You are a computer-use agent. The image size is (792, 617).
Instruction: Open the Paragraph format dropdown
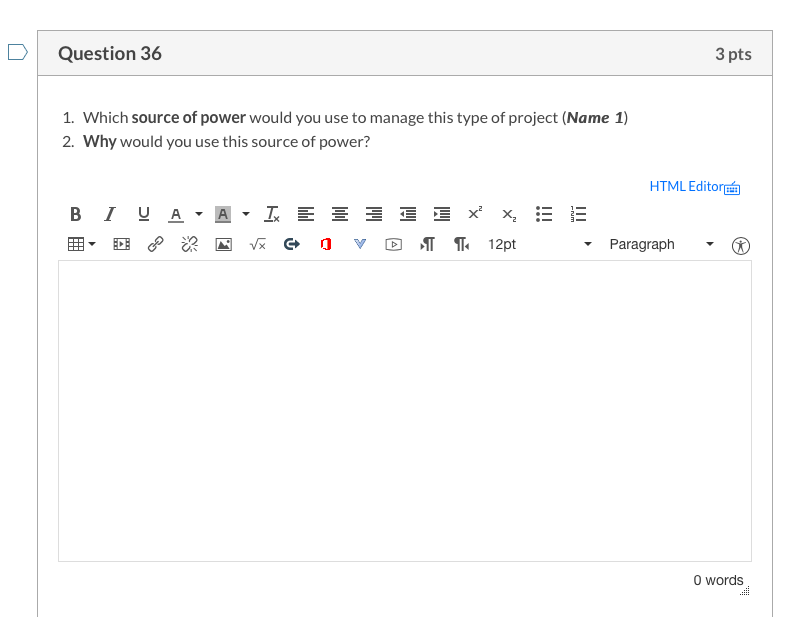662,244
